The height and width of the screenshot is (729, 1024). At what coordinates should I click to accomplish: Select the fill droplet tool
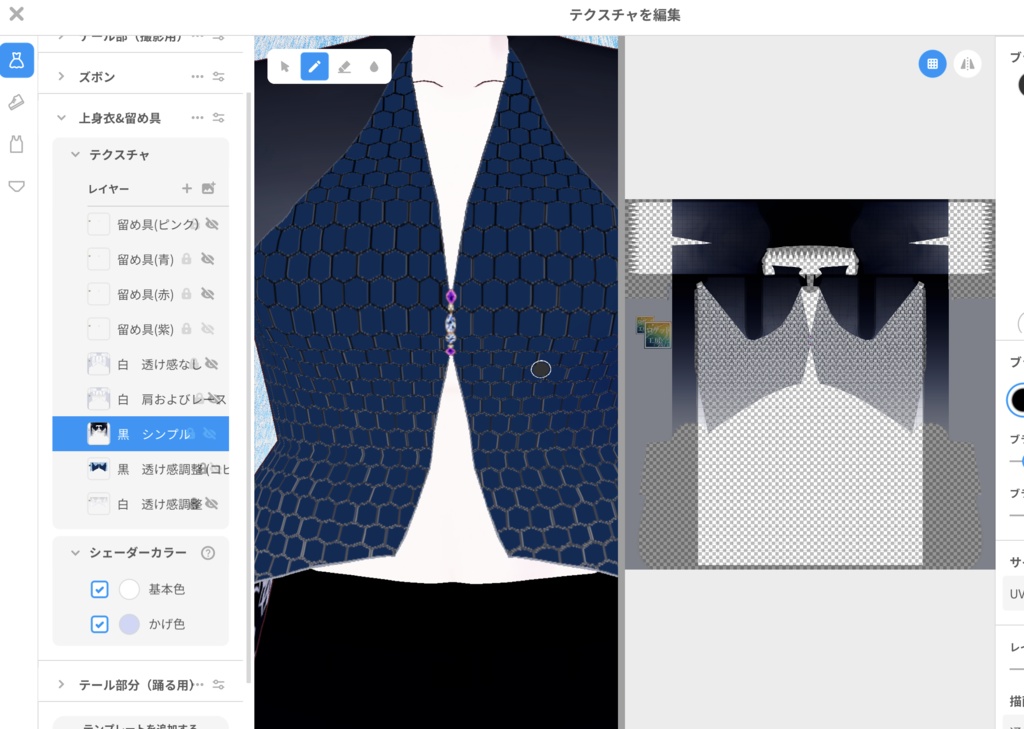pyautogui.click(x=374, y=67)
